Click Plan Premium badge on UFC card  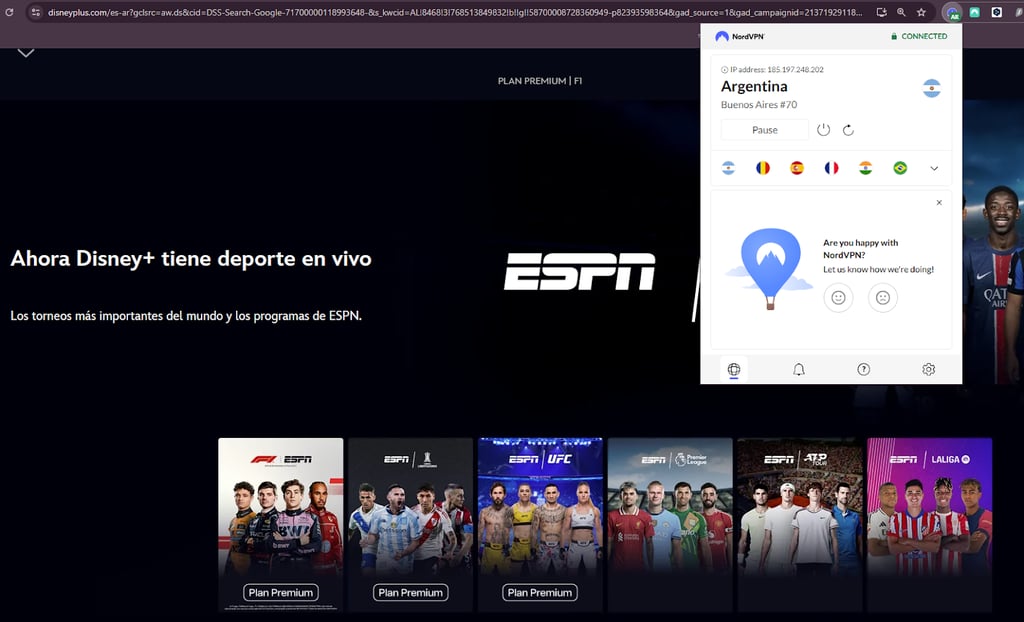pos(540,593)
